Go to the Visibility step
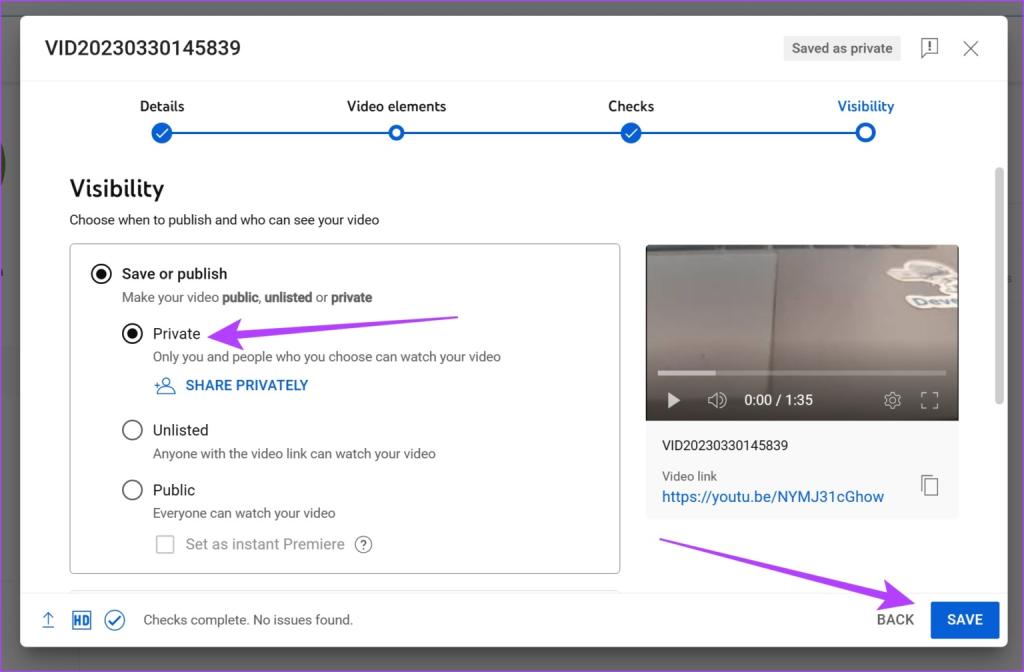The image size is (1024, 672). point(865,133)
